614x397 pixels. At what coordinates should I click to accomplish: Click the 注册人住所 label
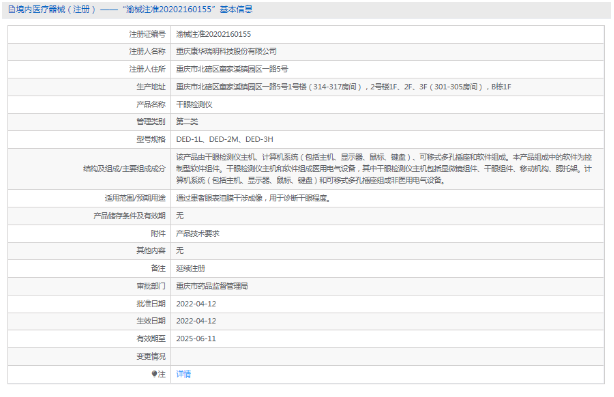[x=148, y=69]
